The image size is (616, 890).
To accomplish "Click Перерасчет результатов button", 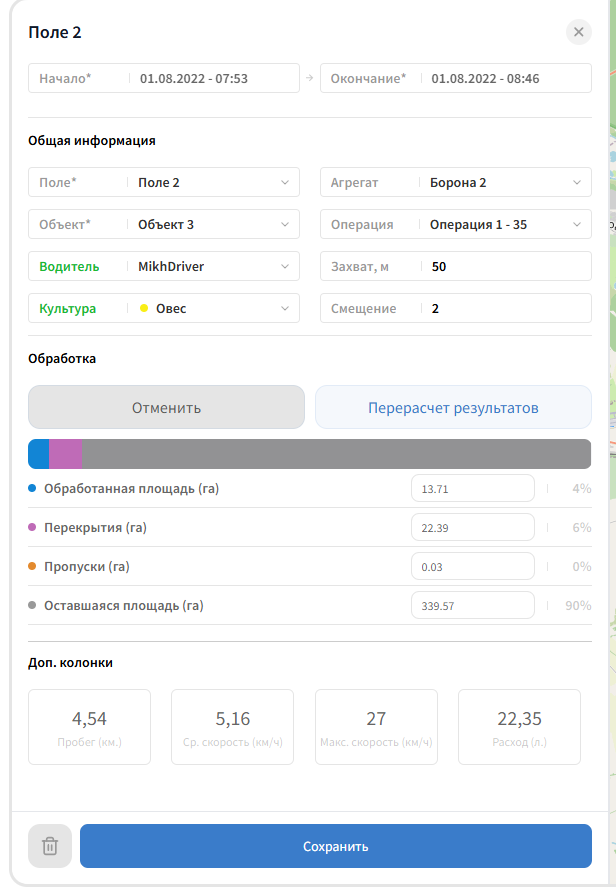I will [453, 408].
